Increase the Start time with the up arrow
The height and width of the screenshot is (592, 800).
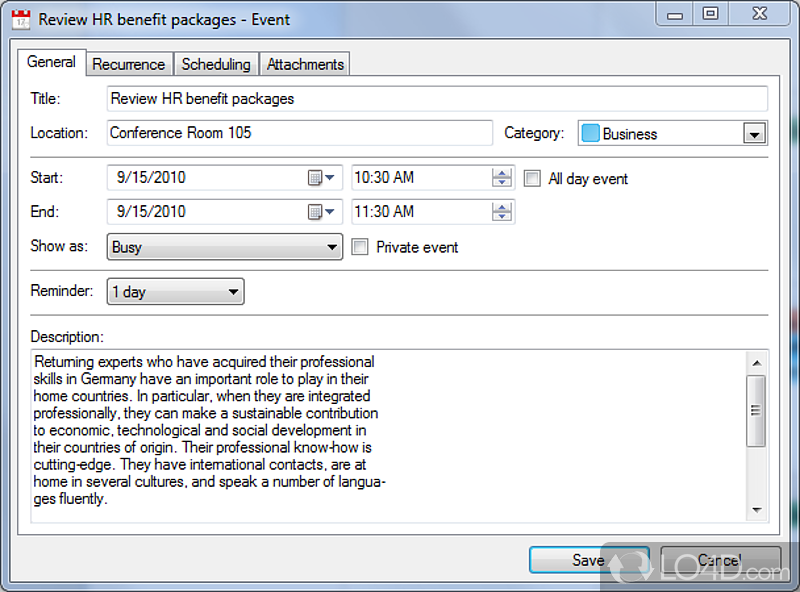point(502,173)
